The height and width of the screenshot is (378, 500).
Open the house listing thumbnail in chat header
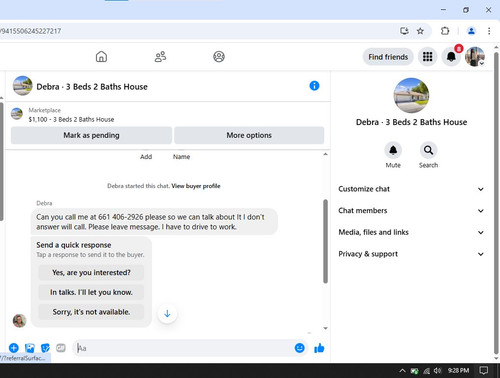pyautogui.click(x=23, y=86)
